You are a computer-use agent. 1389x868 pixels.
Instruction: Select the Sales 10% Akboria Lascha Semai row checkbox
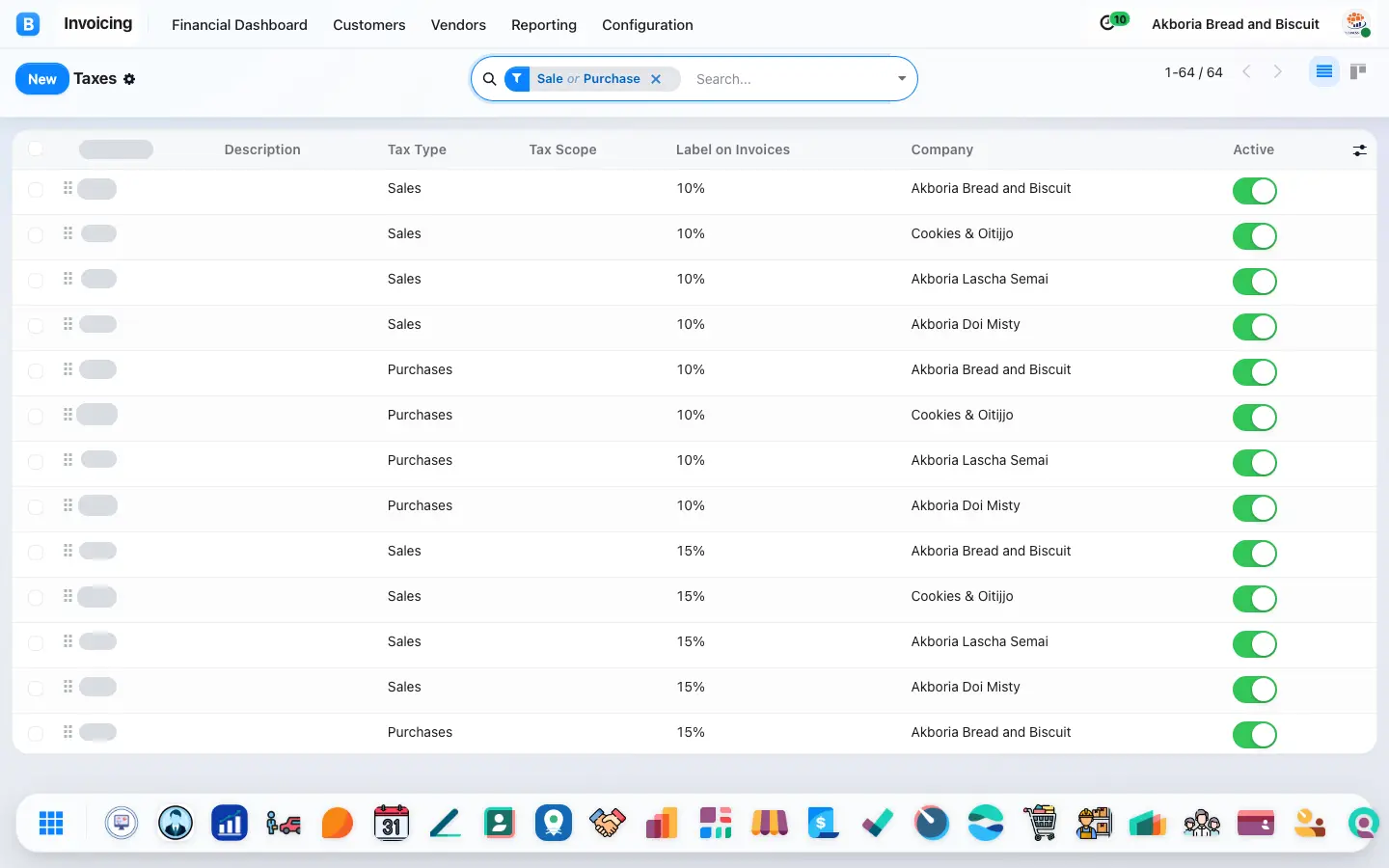point(36,280)
